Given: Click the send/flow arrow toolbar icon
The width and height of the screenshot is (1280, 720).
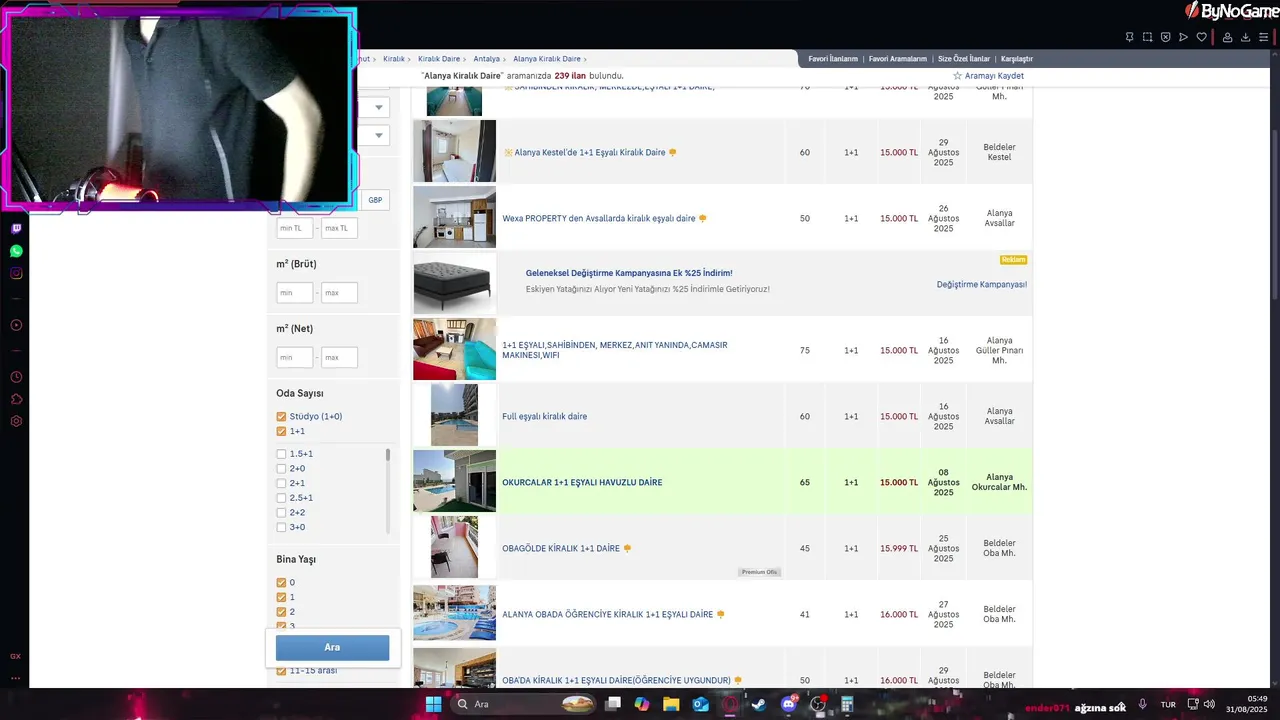Looking at the screenshot, I should click(x=1183, y=37).
